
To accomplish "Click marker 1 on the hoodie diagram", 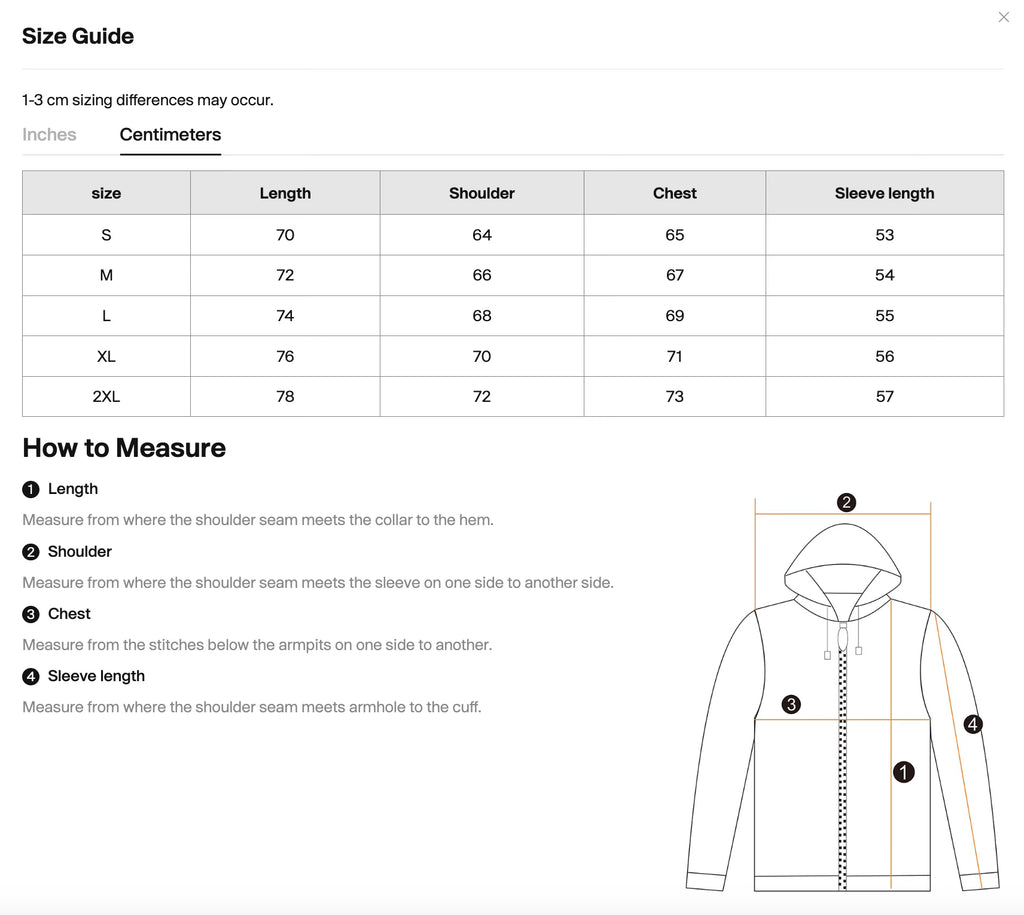I will (x=904, y=772).
